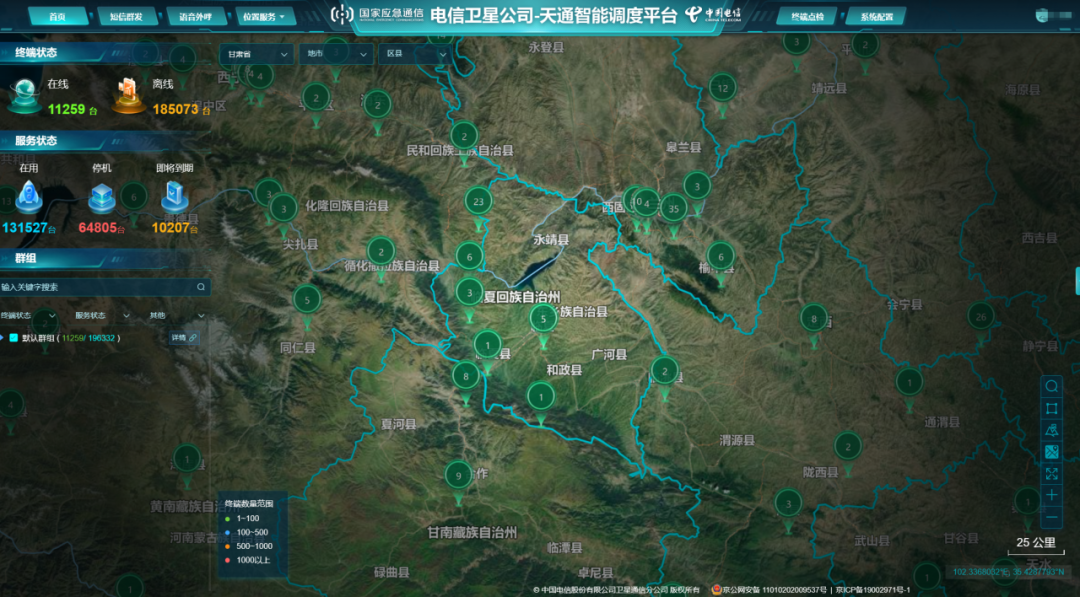Click the expiring count 10207
1080x597 pixels.
(x=170, y=227)
